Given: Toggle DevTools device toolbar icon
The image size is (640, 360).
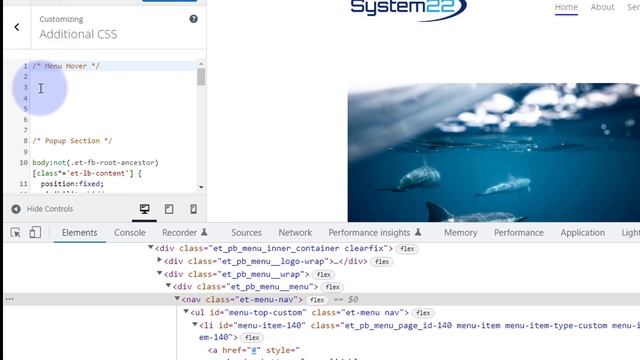Looking at the screenshot, I should [x=35, y=232].
